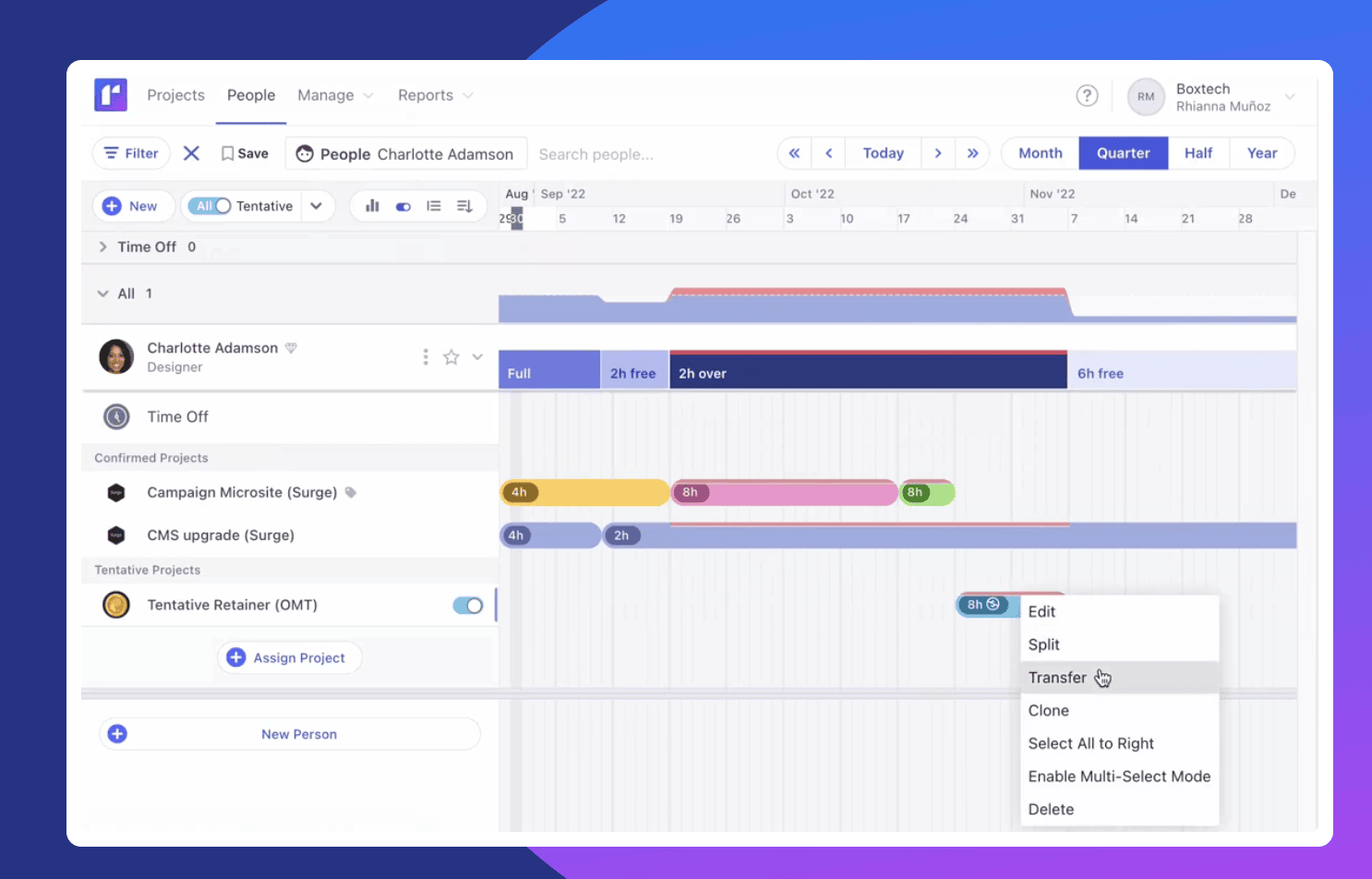1372x879 pixels.
Task: Open the Boxtech account dropdown
Action: coord(1290,96)
